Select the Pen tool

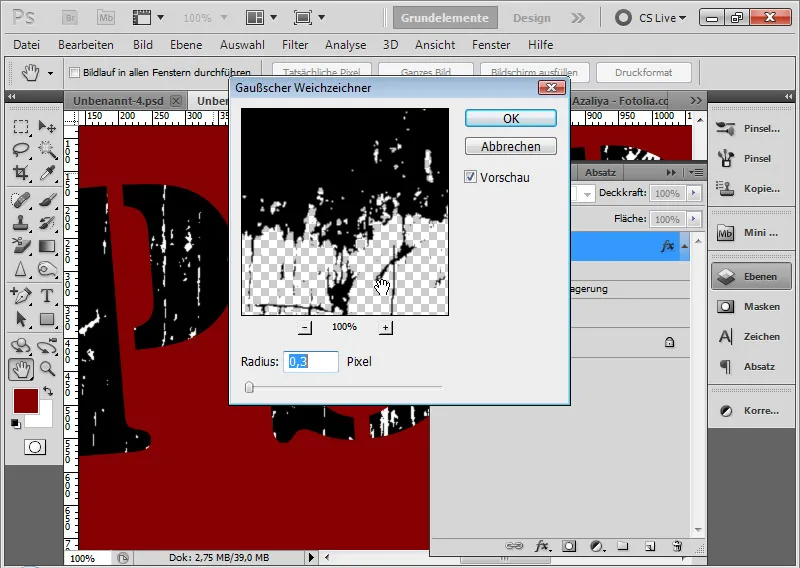(20, 295)
